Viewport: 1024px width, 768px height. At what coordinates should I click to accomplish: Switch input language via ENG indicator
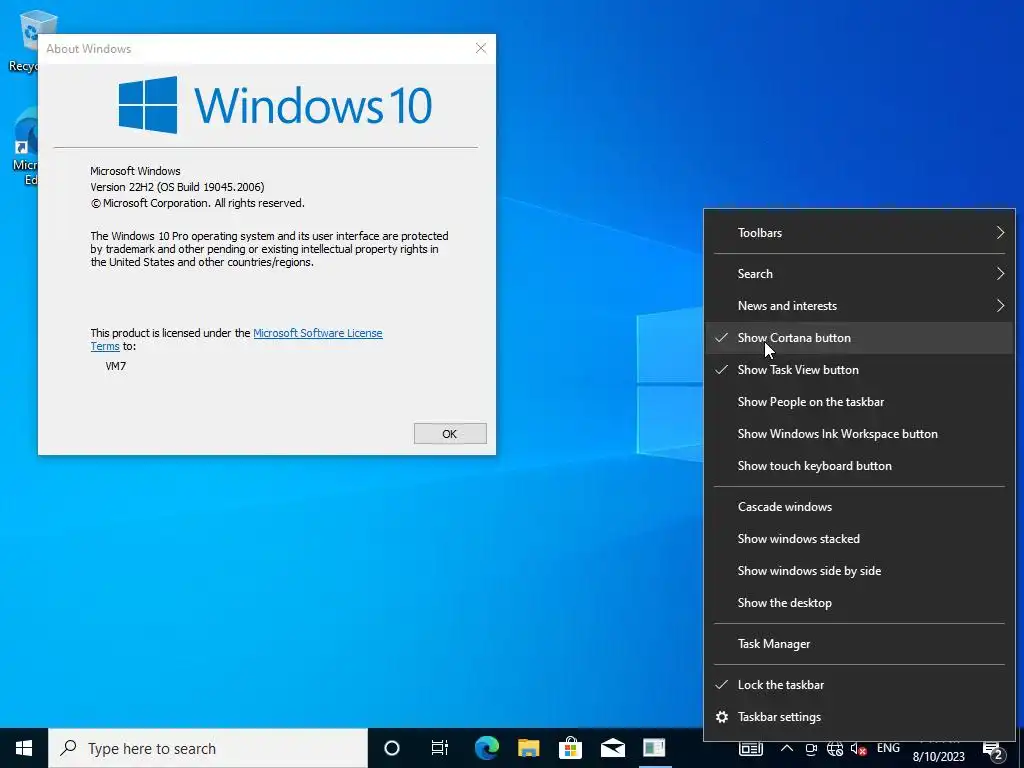tap(888, 748)
